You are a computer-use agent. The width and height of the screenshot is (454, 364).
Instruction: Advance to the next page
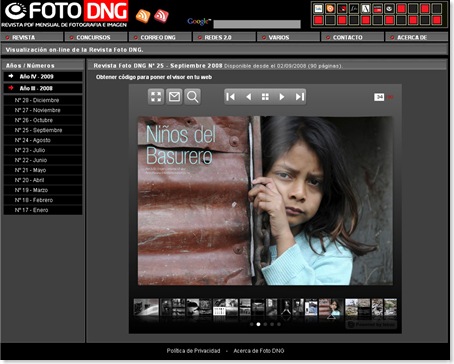[282, 97]
